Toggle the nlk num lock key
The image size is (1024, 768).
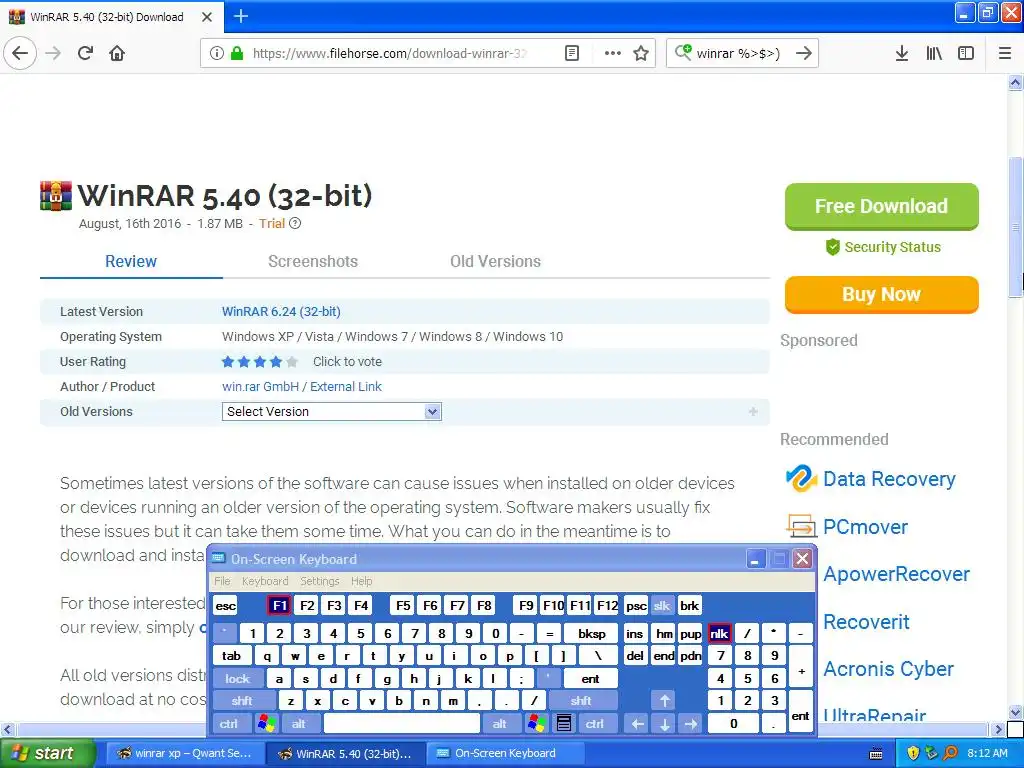pyautogui.click(x=719, y=633)
